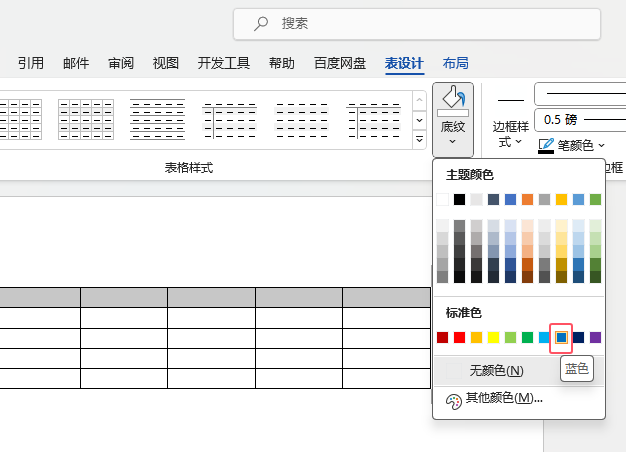Viewport: 626px width, 452px height.
Task: Pick the green standard color swatch
Action: tap(527, 337)
